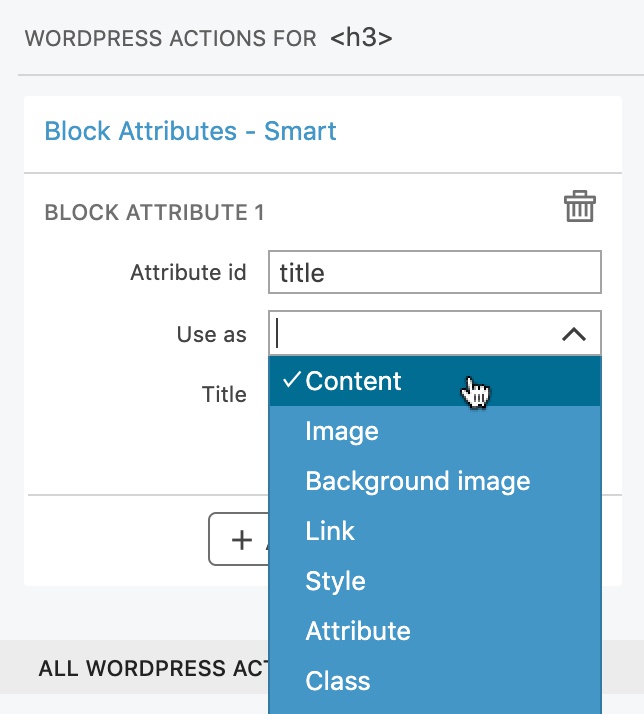This screenshot has height=714, width=644.
Task: Select Content option in dropdown
Action: click(435, 381)
